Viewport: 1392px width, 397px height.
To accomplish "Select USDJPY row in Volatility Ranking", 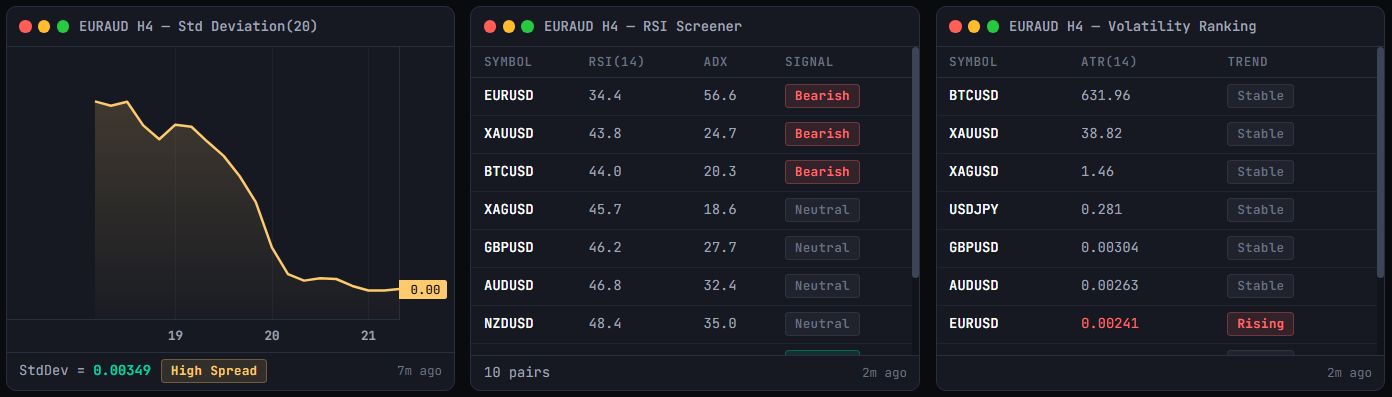I will click(1156, 210).
